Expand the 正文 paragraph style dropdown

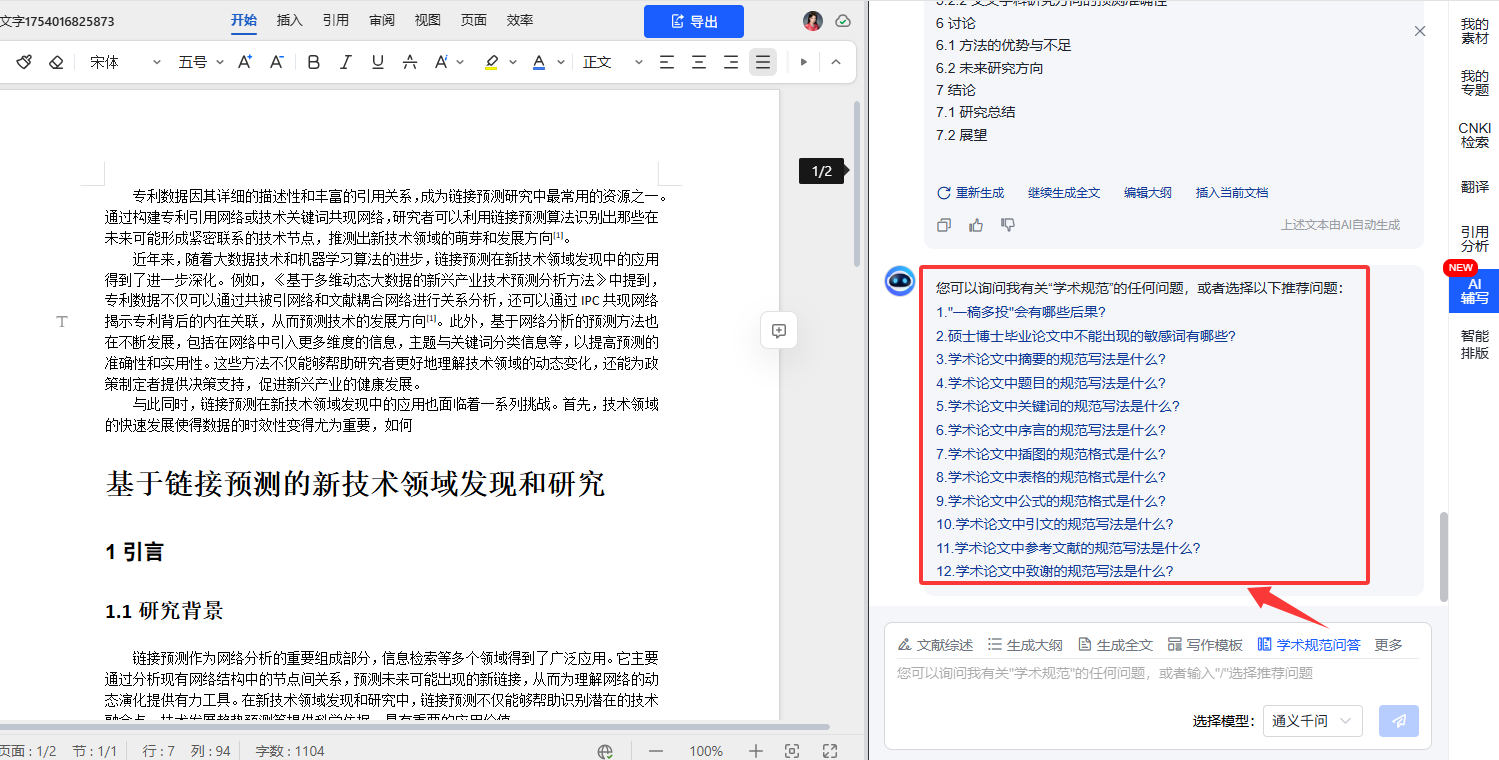[613, 62]
